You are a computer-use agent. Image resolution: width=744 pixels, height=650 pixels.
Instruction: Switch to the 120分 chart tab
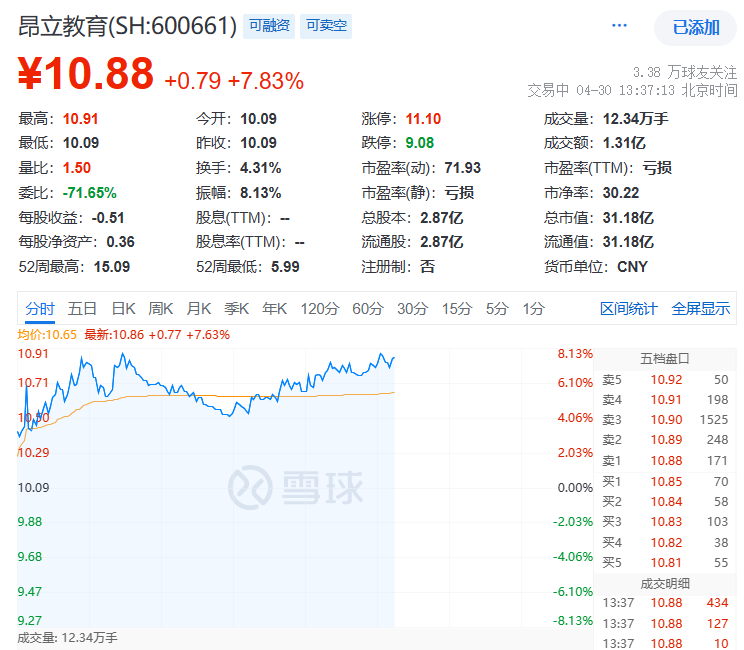coord(319,309)
